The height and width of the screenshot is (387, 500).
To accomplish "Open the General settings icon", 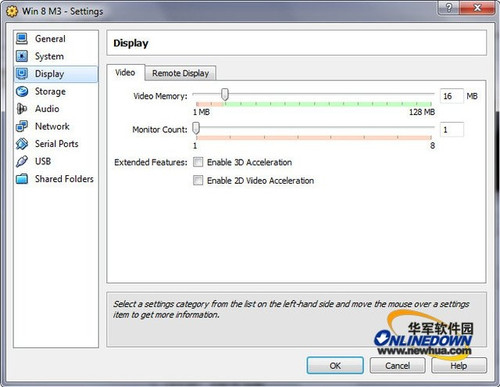I will click(22, 39).
